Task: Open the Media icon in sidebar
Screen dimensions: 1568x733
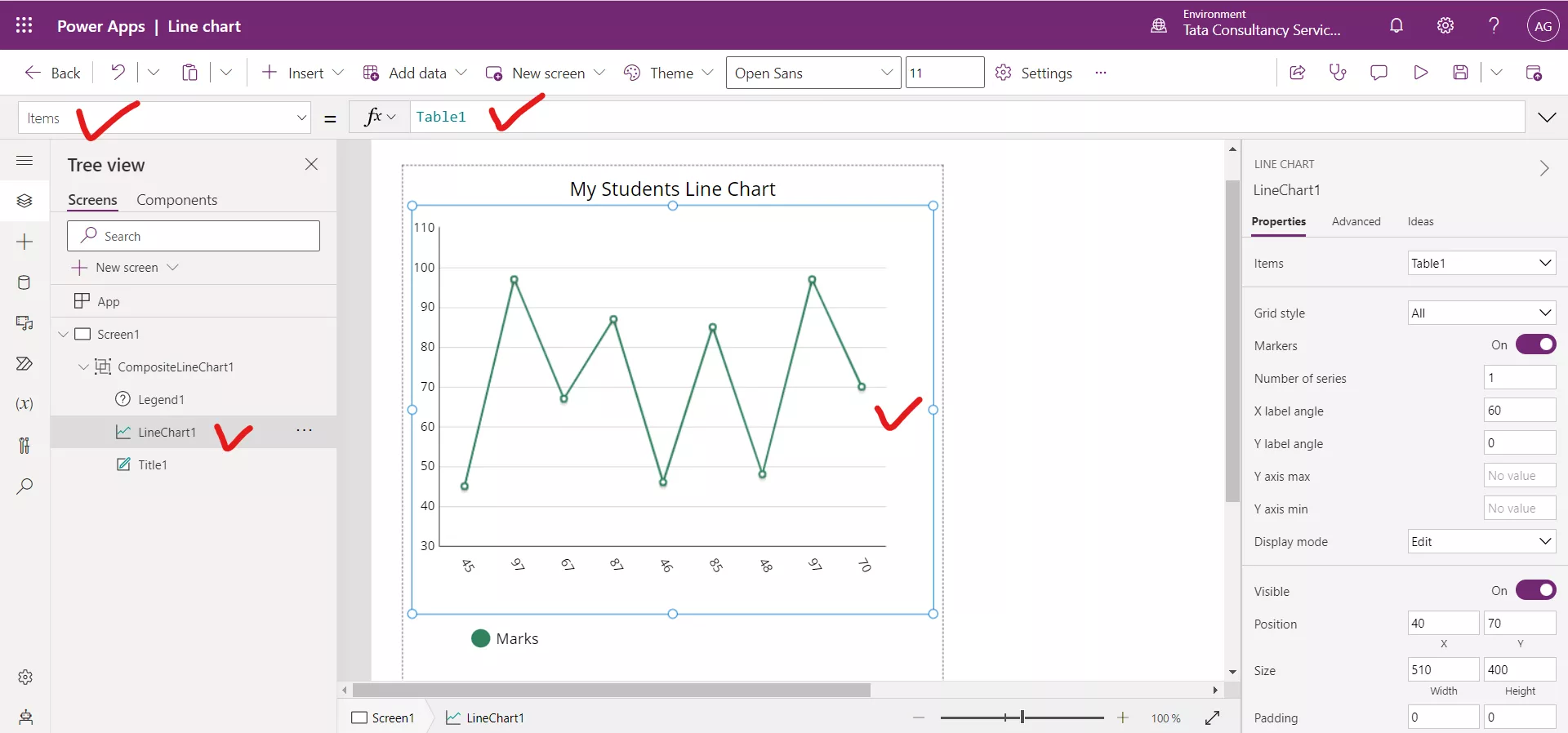Action: 24,323
